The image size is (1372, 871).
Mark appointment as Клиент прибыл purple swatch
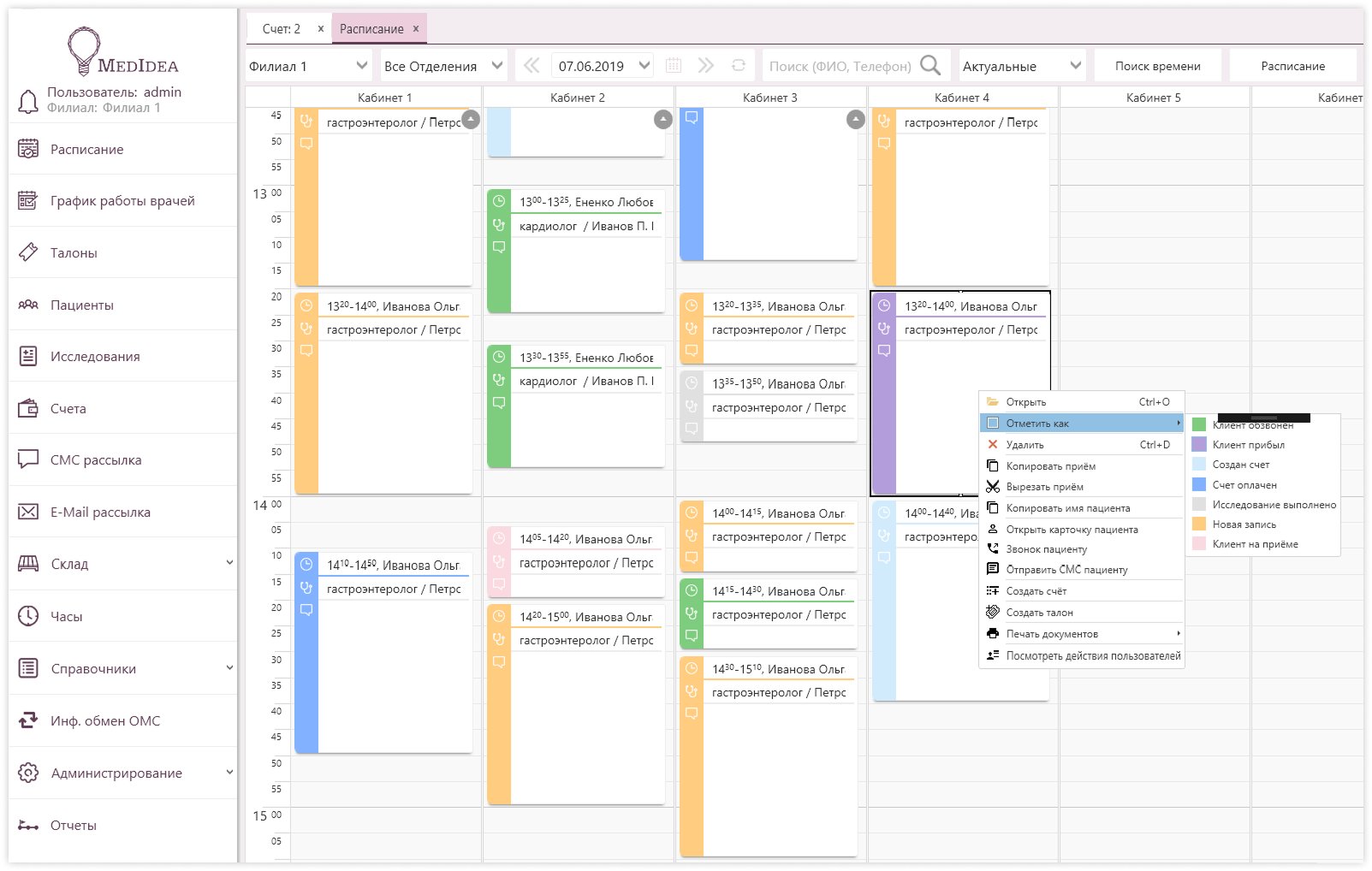[1199, 445]
